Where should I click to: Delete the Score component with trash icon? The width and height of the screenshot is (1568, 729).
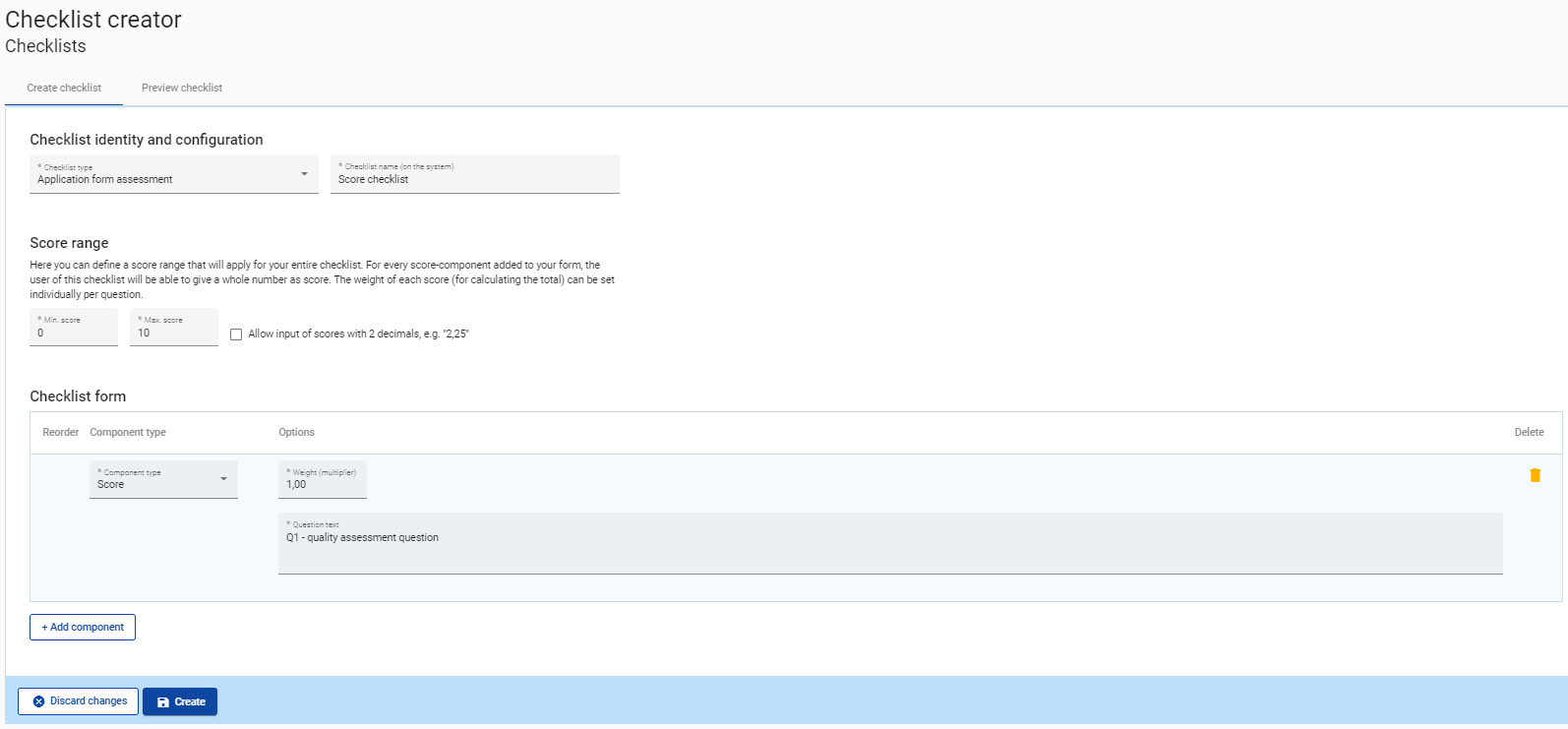coord(1534,475)
